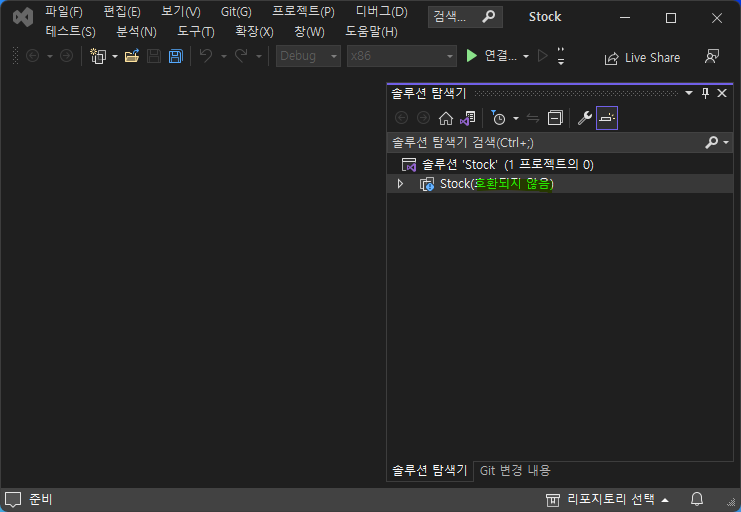Open the 보기(V) menu

(x=181, y=12)
